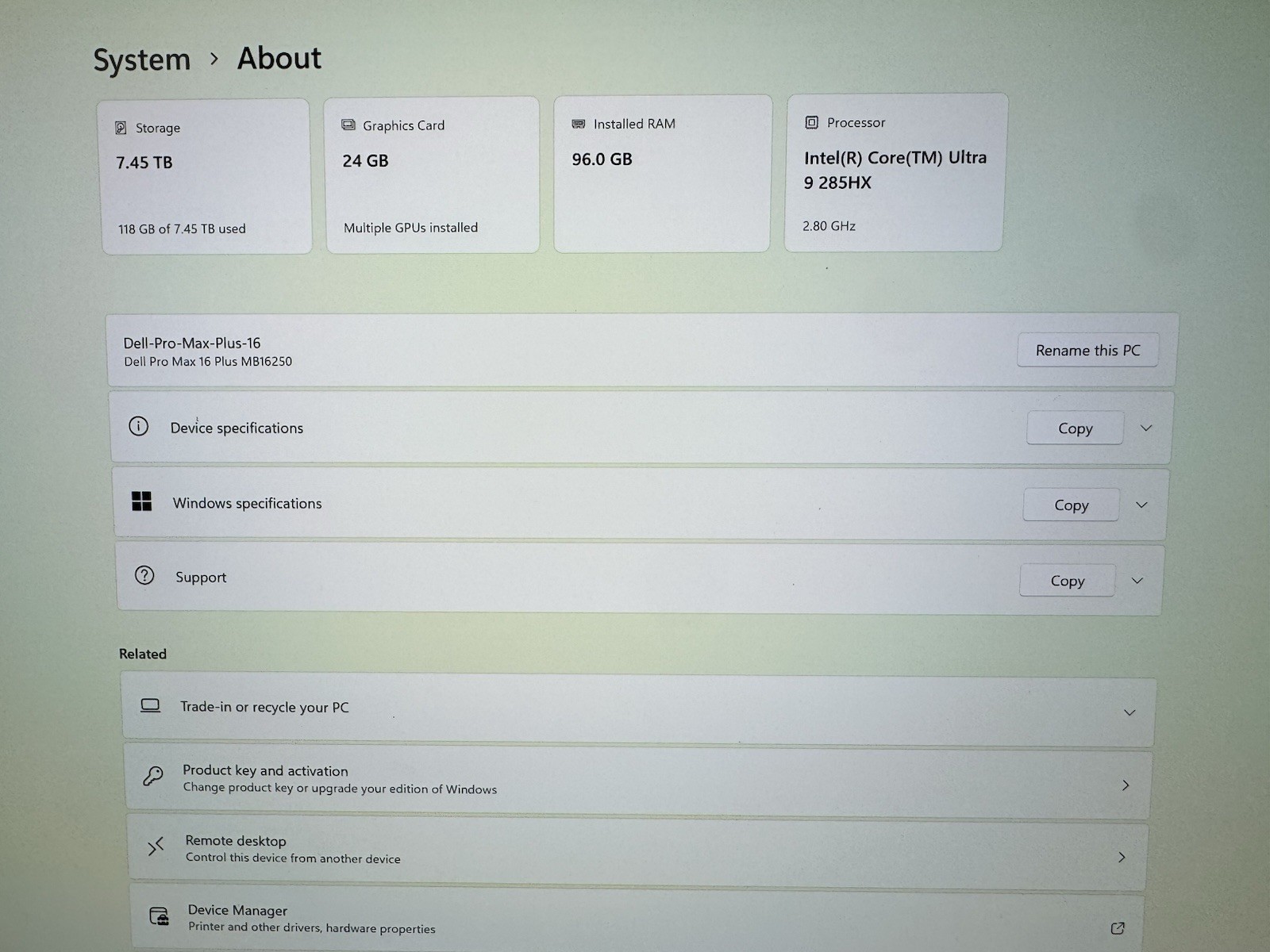Click Rename this PC button

(1087, 350)
